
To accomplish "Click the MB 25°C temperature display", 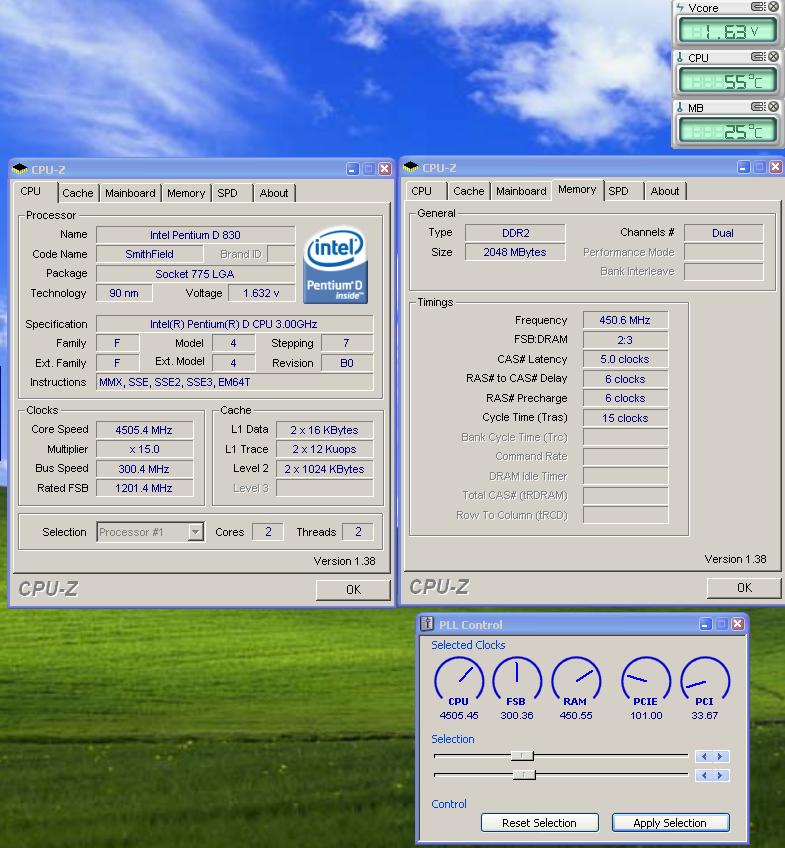I will (x=728, y=131).
